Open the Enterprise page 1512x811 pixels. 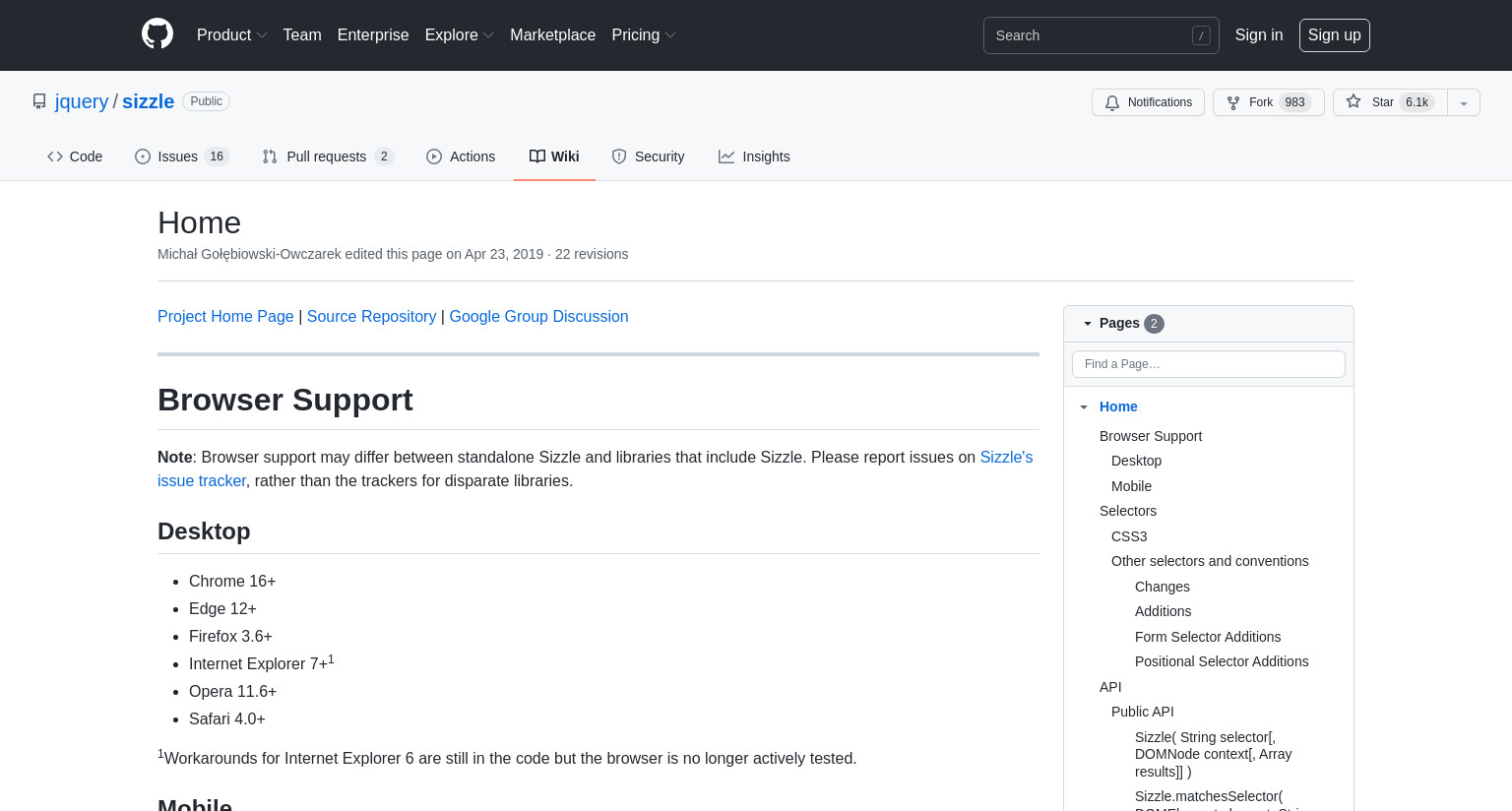tap(373, 34)
